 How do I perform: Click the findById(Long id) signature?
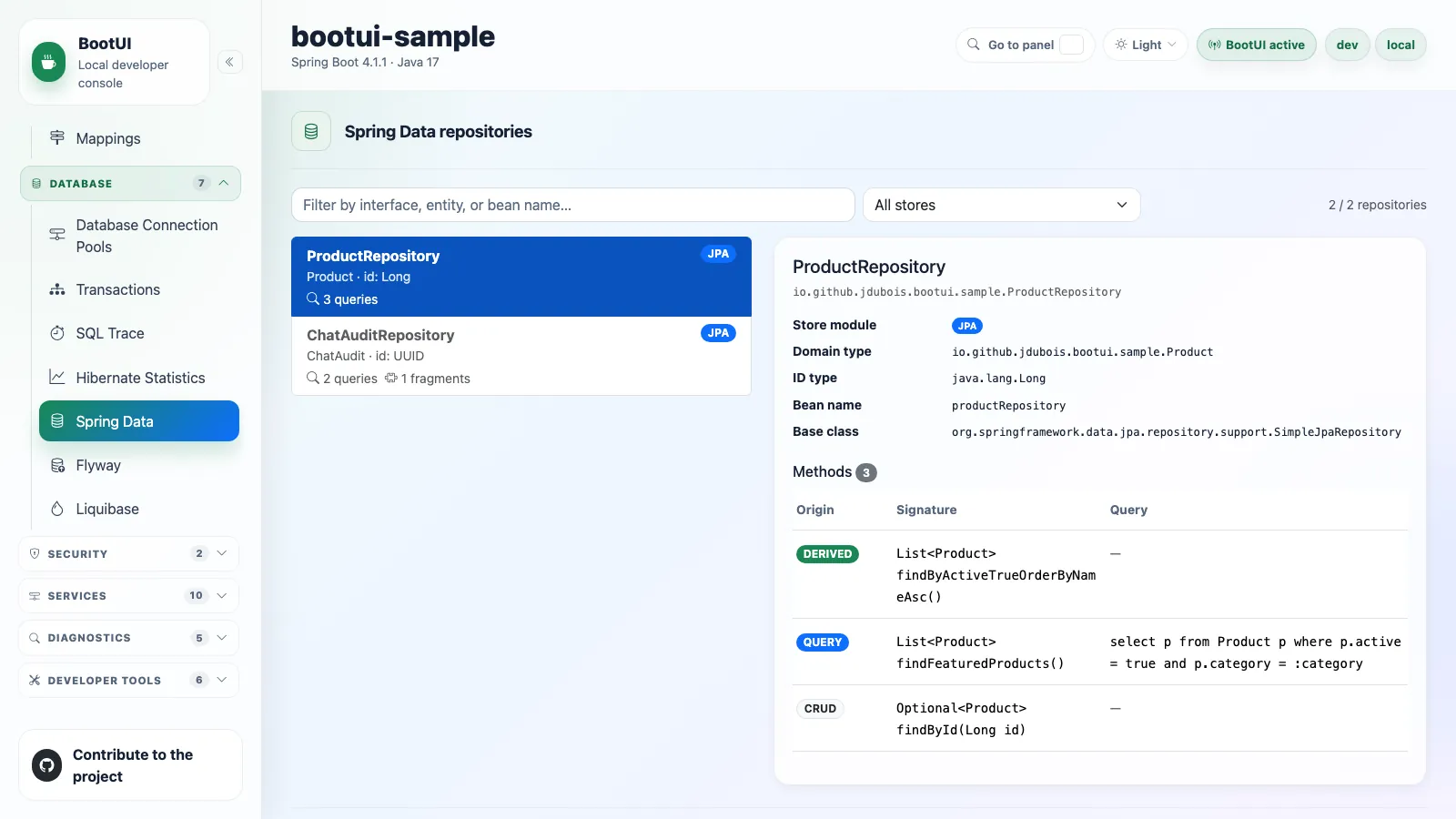(961, 730)
